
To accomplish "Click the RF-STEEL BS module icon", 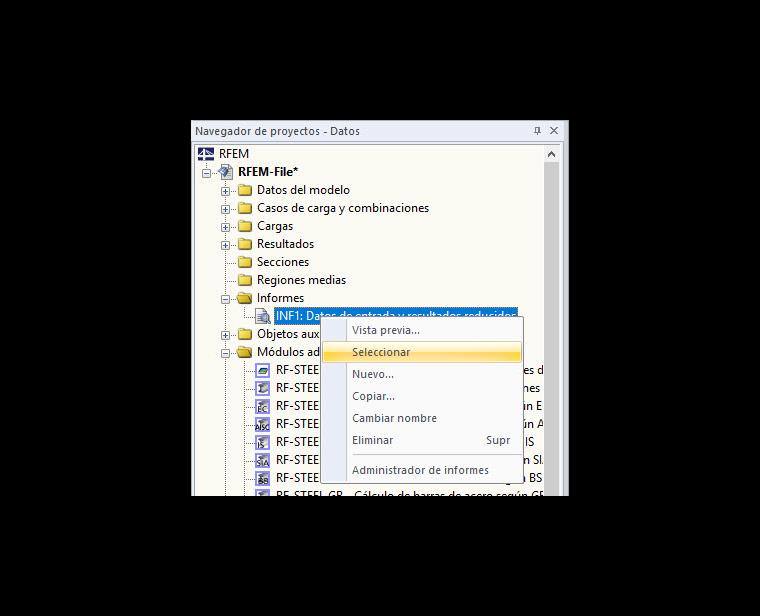I will [263, 478].
